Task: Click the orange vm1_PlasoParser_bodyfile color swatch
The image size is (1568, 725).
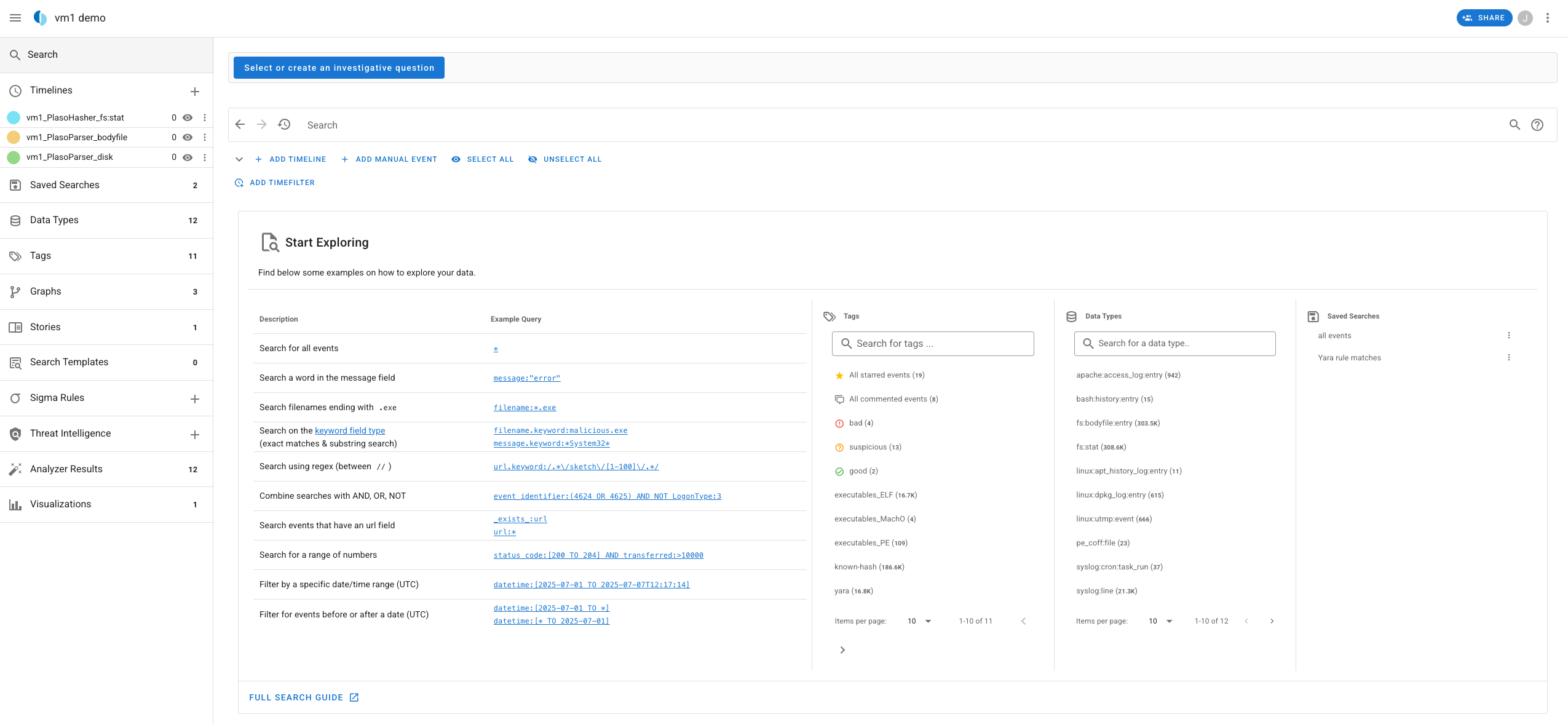Action: [x=14, y=137]
